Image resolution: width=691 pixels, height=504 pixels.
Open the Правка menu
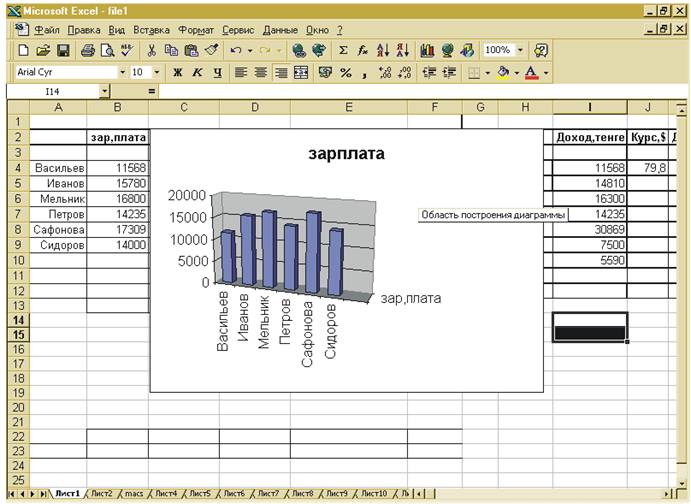click(x=84, y=30)
